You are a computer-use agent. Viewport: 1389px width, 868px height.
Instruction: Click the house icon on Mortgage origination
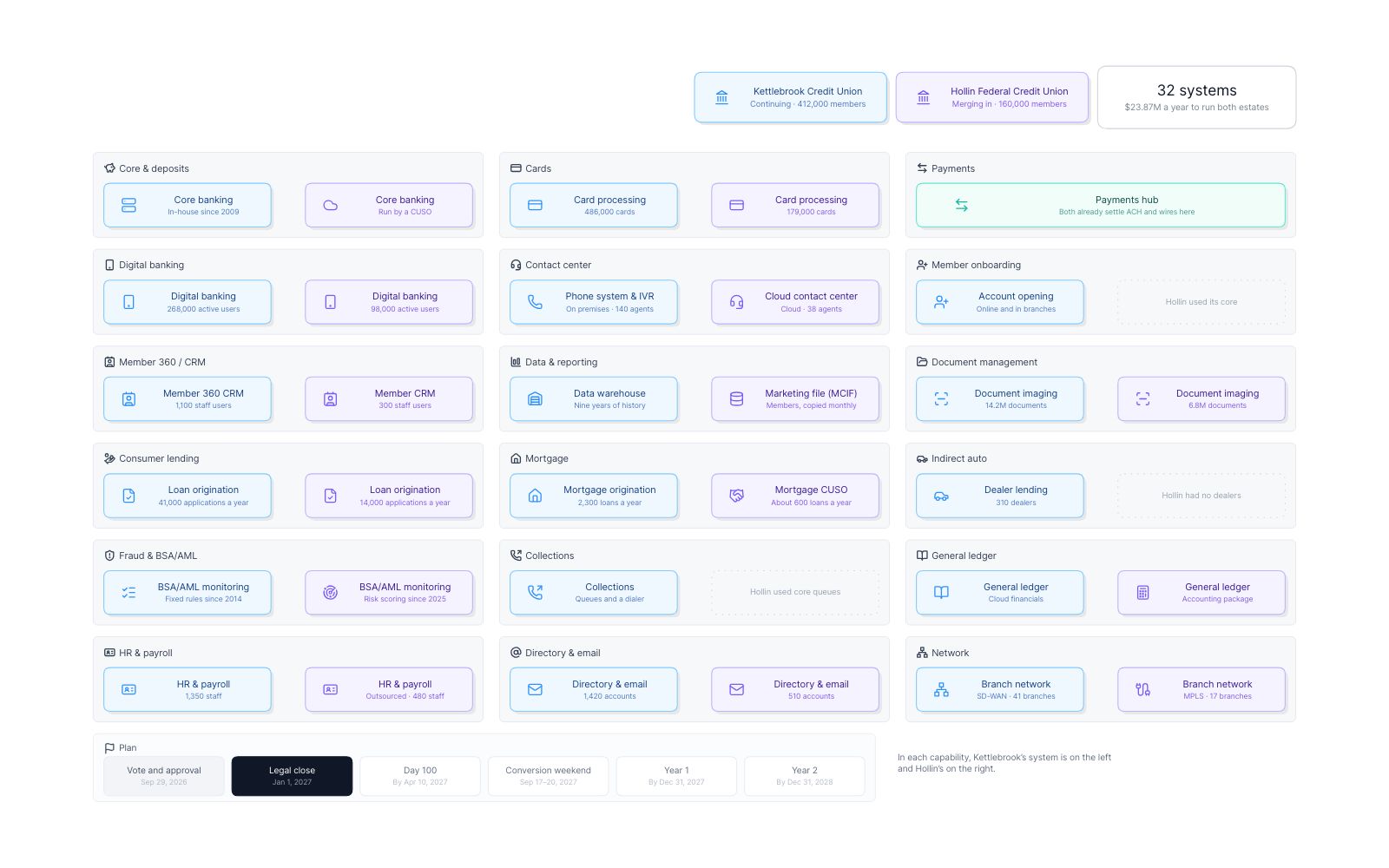(x=535, y=496)
